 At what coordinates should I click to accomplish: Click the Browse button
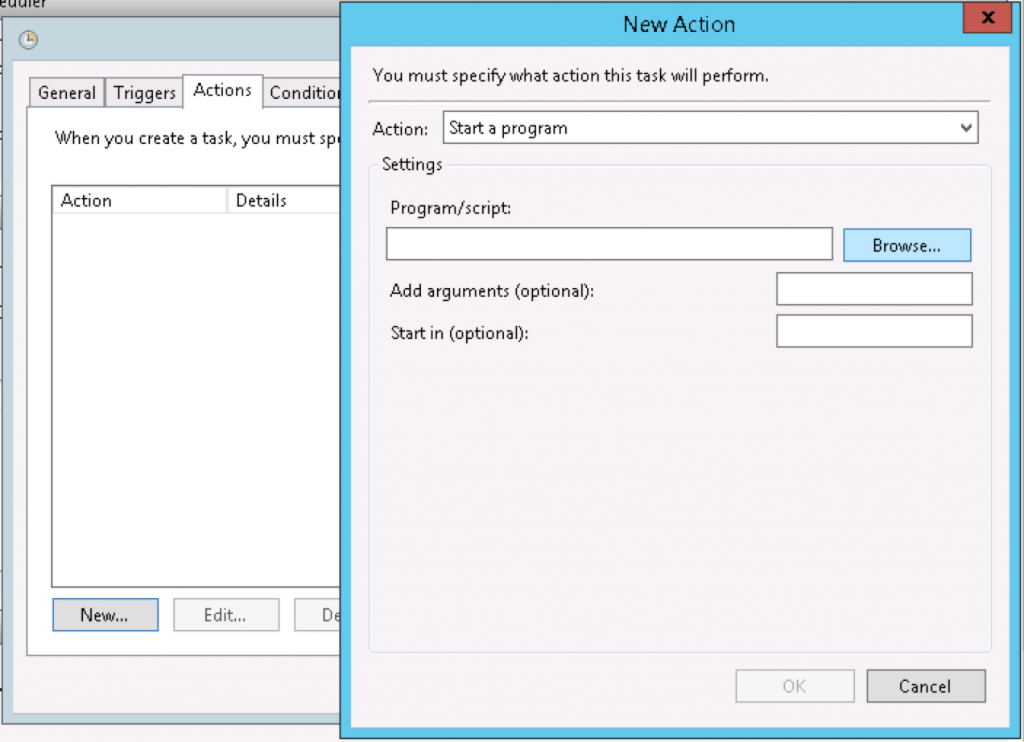(x=906, y=244)
